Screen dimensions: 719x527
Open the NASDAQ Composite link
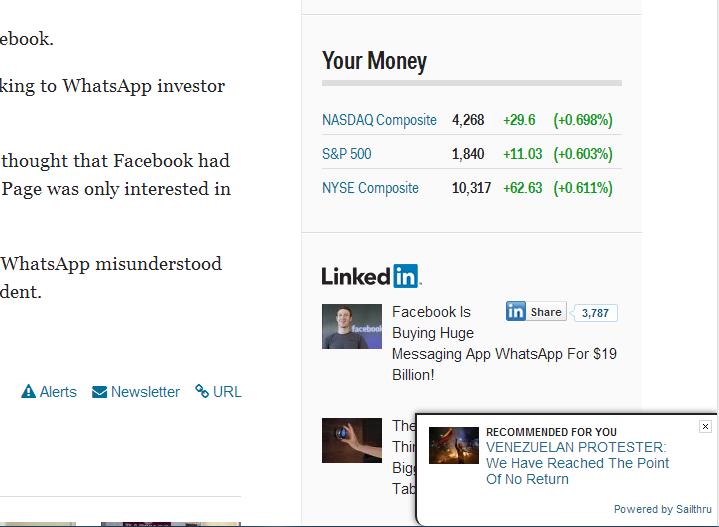point(379,120)
